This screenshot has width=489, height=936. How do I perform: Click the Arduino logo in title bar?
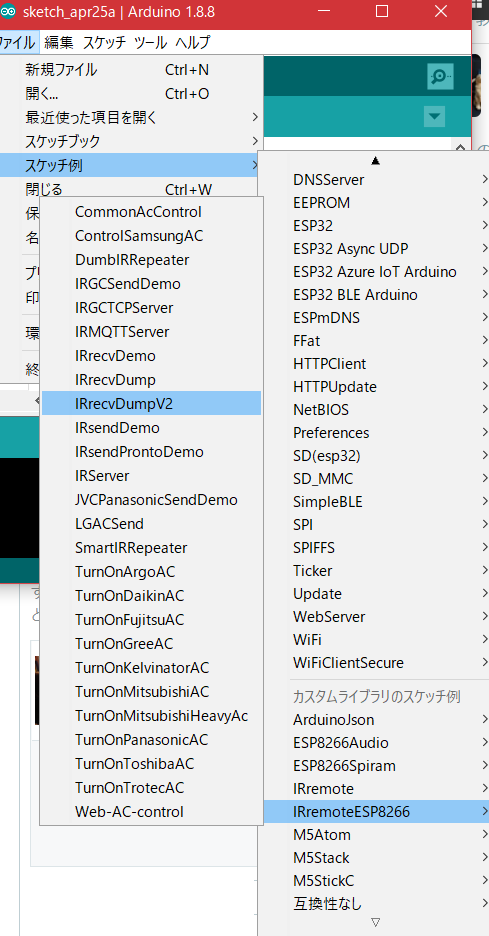[8, 11]
